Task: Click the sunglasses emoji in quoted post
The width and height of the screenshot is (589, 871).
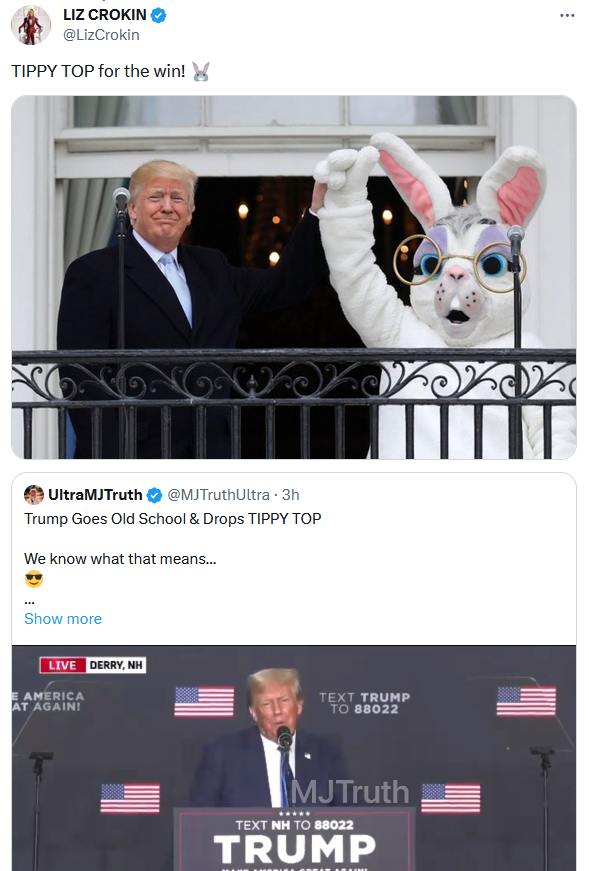Action: pos(34,579)
